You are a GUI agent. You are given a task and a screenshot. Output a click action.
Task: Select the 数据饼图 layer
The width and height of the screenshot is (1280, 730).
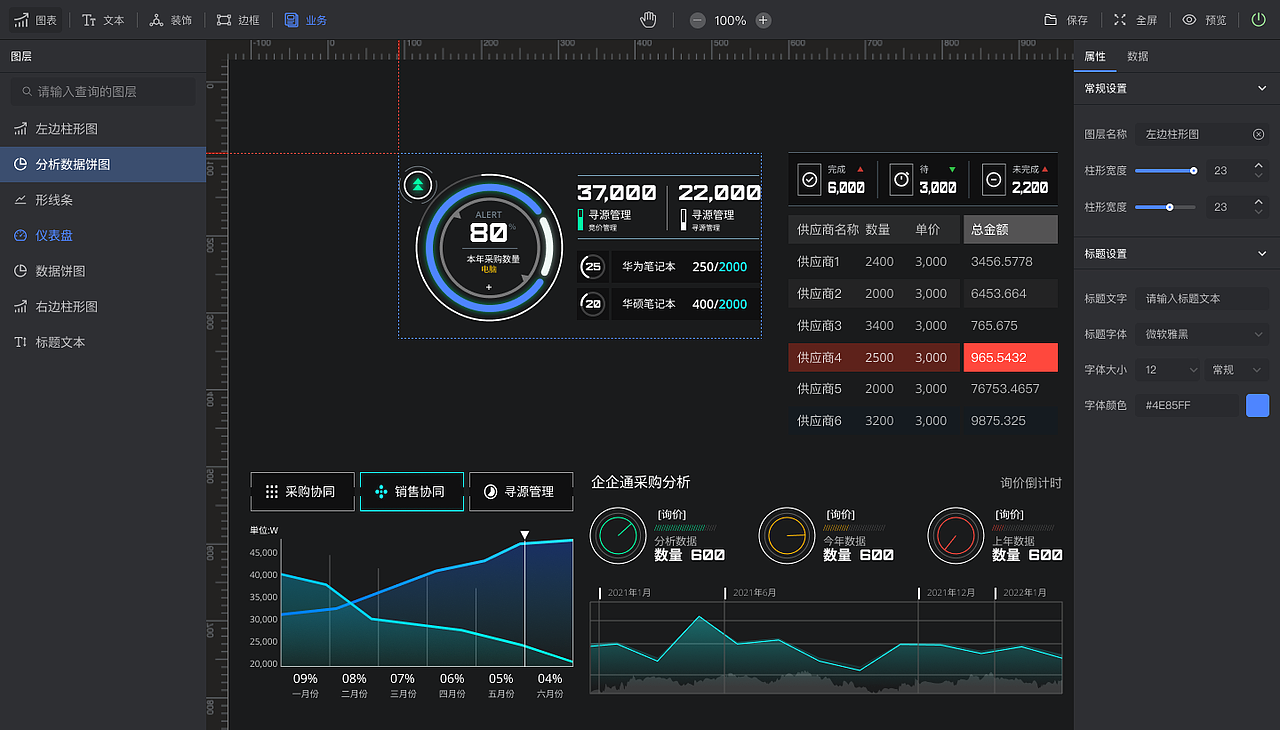[103, 271]
